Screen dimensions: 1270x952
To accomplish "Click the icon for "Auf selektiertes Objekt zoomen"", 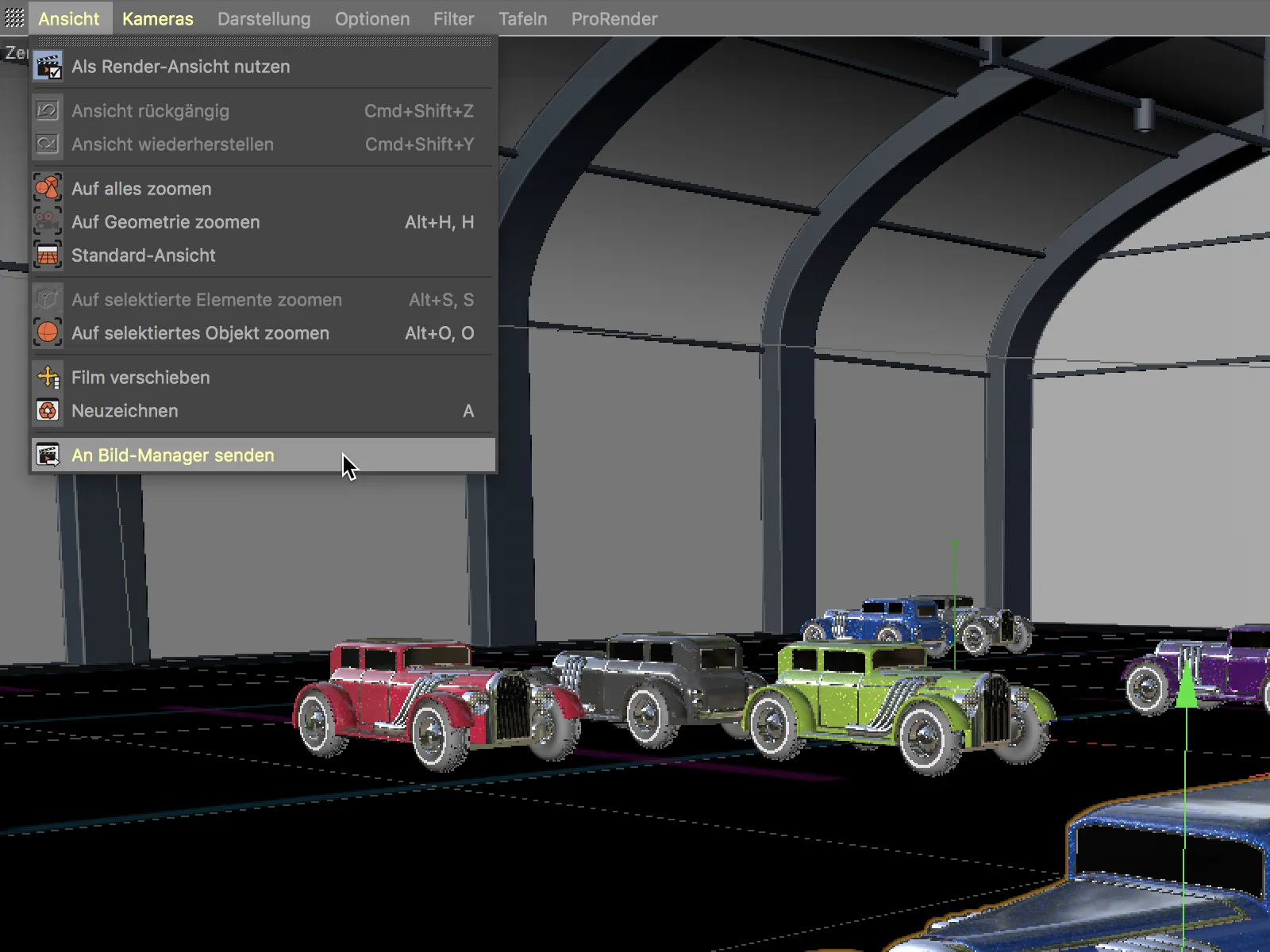I will (48, 332).
